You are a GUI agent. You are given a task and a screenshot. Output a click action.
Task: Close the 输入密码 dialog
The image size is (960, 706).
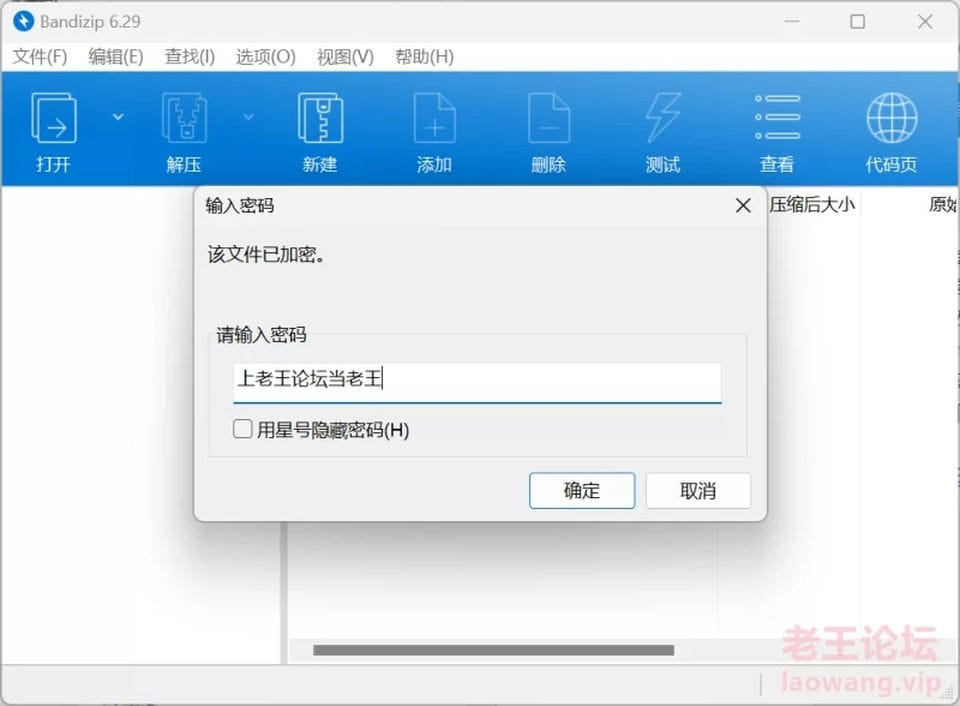743,205
